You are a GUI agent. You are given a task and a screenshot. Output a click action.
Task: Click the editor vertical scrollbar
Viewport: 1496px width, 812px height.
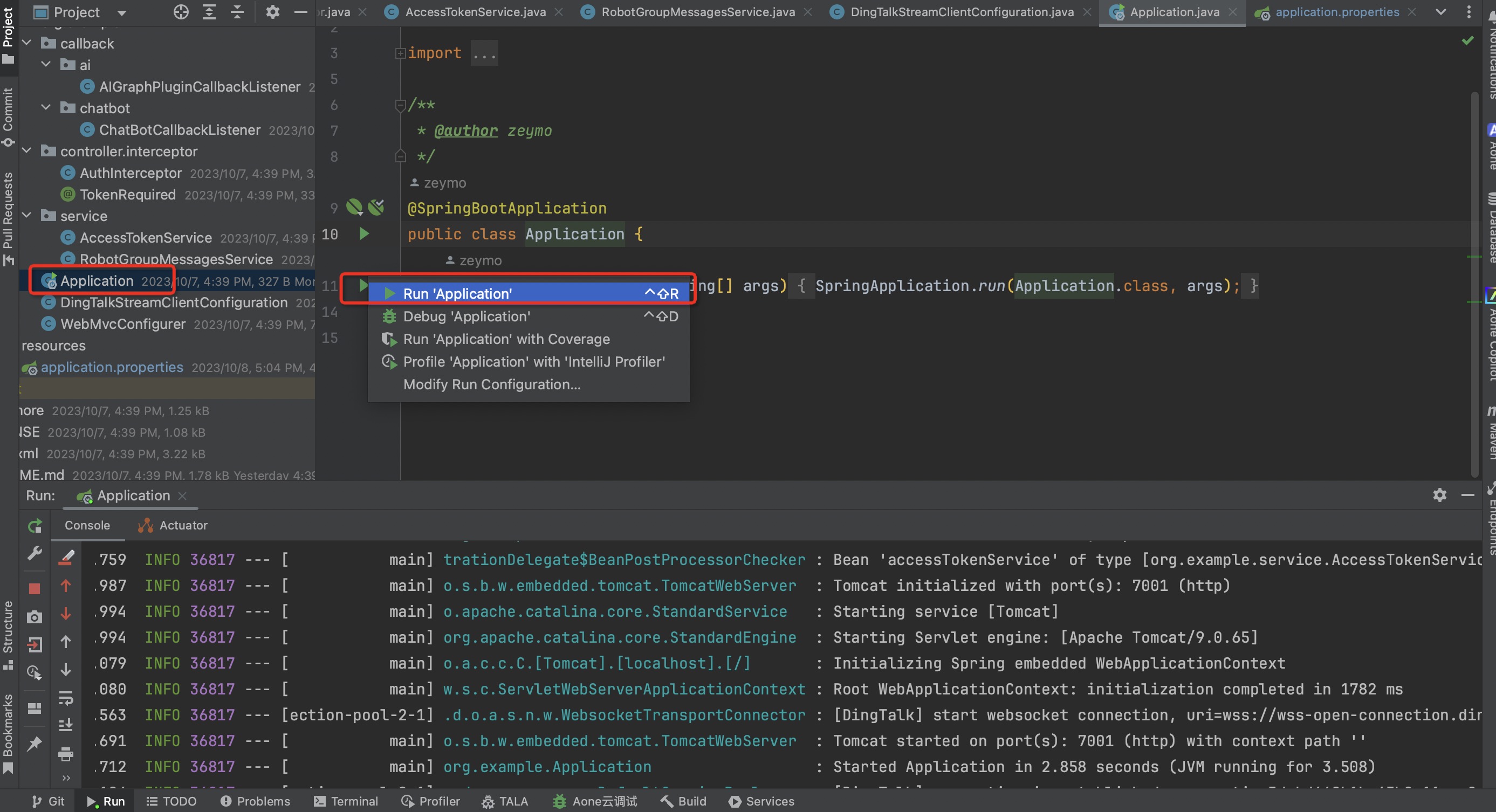point(1474,284)
